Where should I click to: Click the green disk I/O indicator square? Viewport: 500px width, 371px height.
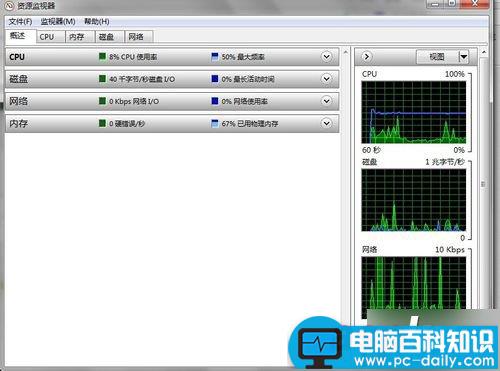pos(102,79)
